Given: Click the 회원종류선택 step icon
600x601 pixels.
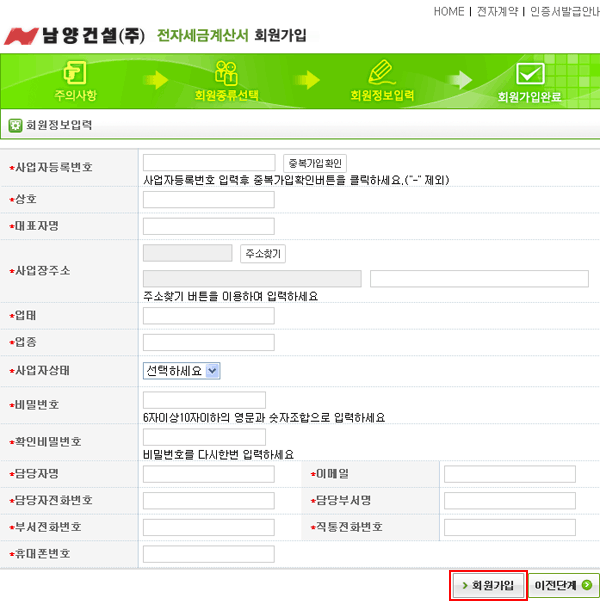Looking at the screenshot, I should click(x=226, y=72).
